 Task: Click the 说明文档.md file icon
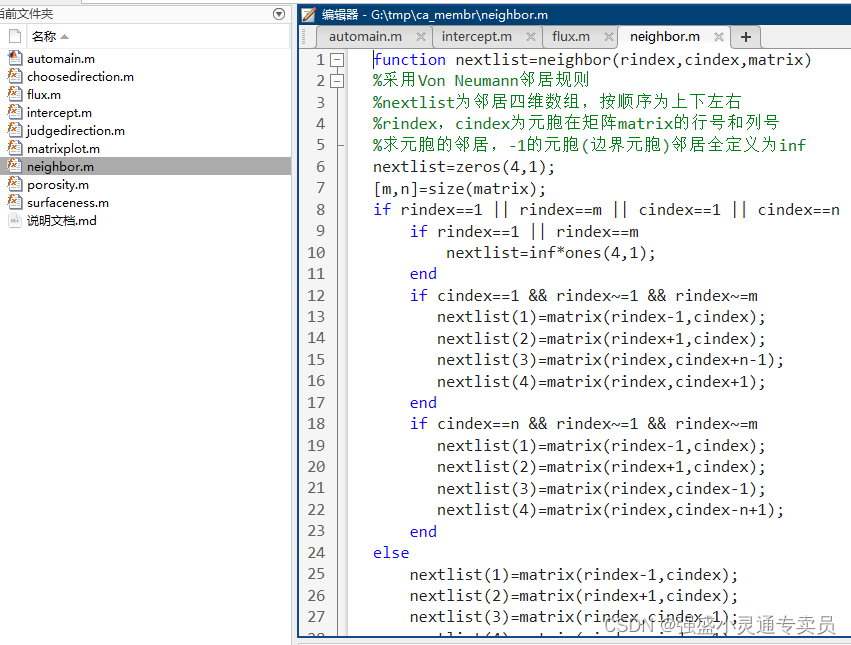pyautogui.click(x=15, y=220)
